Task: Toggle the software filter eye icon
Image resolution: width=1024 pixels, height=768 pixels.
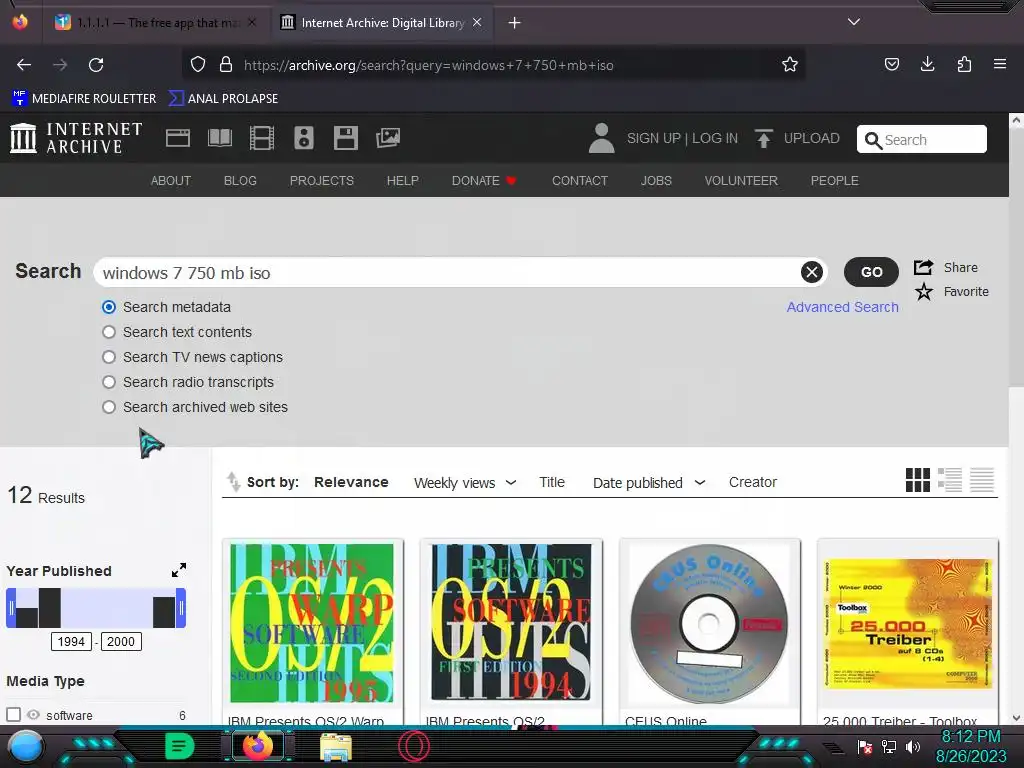Action: (33, 714)
